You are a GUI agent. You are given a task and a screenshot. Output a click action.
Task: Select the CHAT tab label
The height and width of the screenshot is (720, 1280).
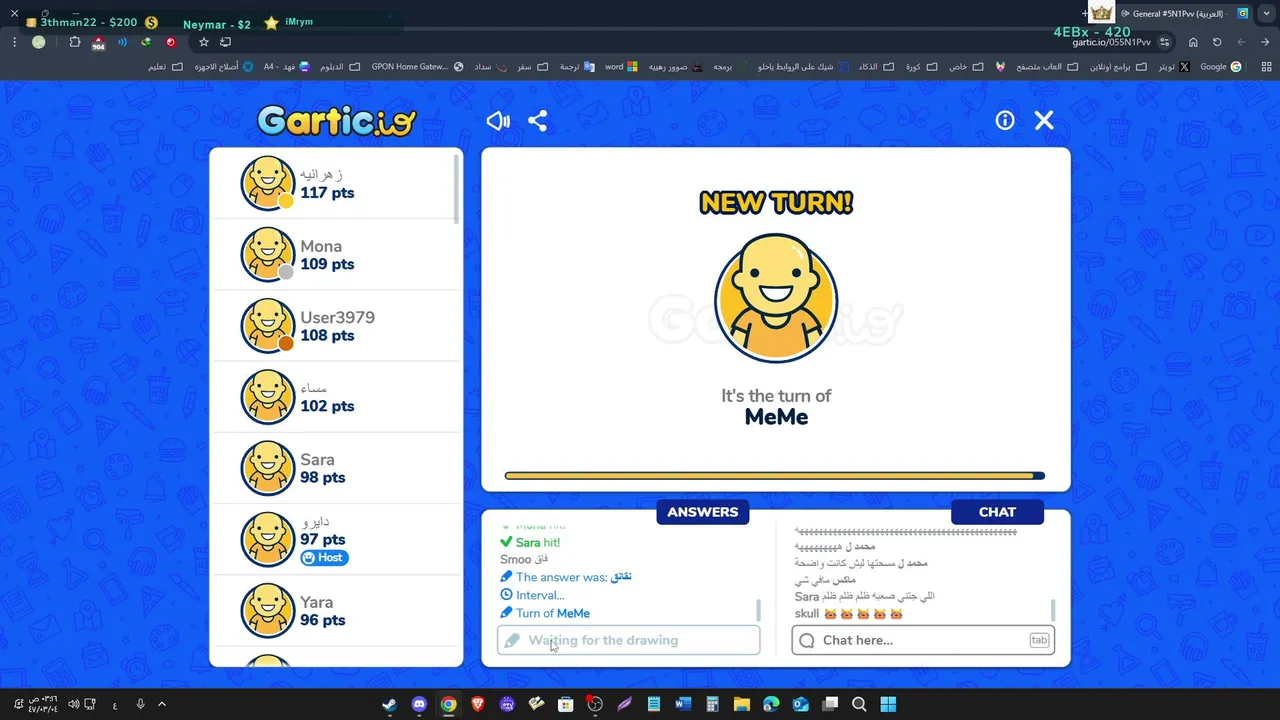point(997,512)
